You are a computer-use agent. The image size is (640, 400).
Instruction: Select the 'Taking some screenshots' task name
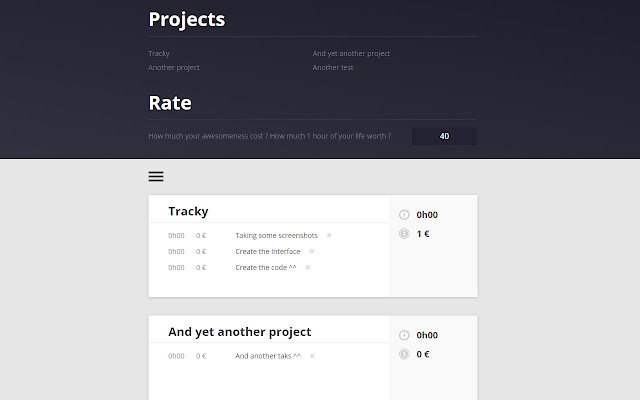pyautogui.click(x=276, y=236)
